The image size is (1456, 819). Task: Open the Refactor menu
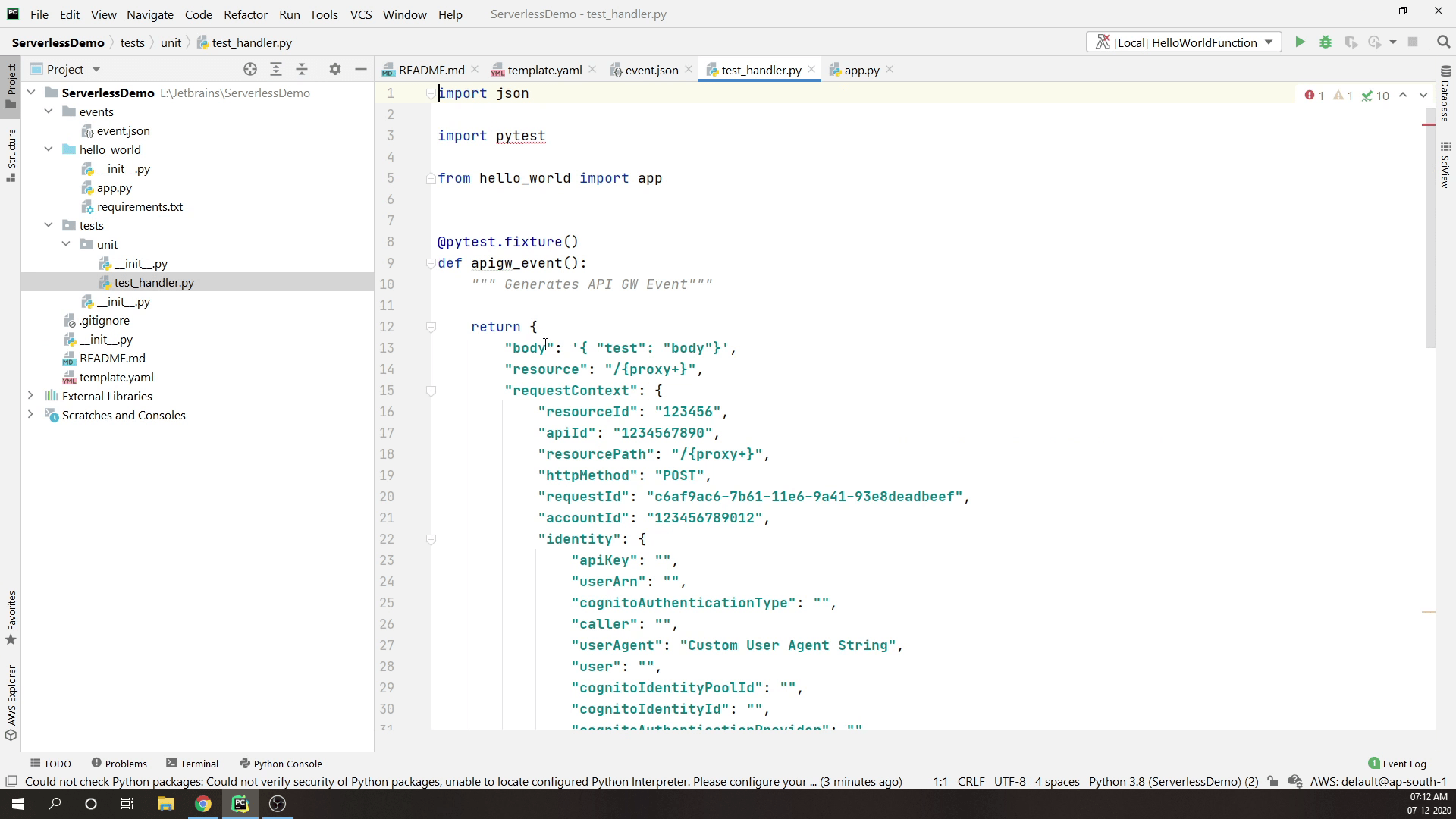[x=245, y=14]
